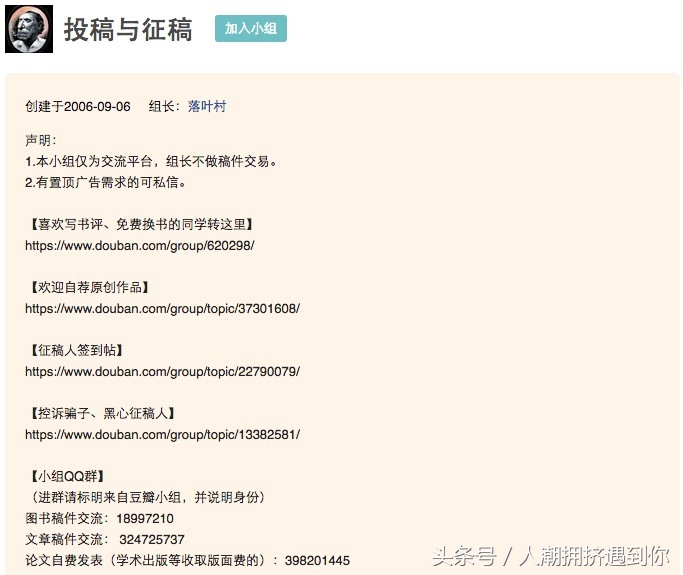Click statement line 1.本小组仅为交流平台
Image resolution: width=683 pixels, height=575 pixels.
pos(151,162)
